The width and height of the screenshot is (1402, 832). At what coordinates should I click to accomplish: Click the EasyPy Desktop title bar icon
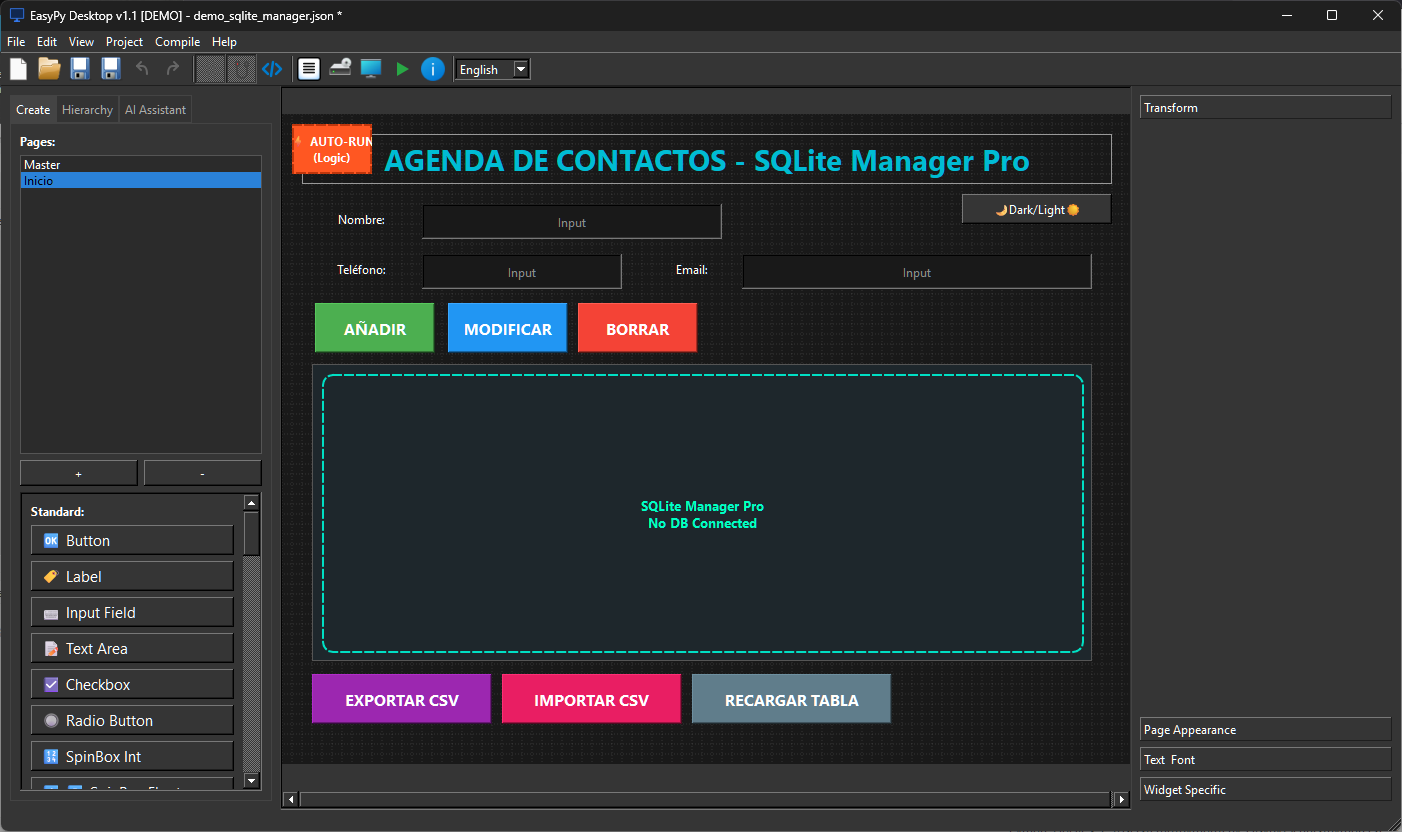click(16, 15)
